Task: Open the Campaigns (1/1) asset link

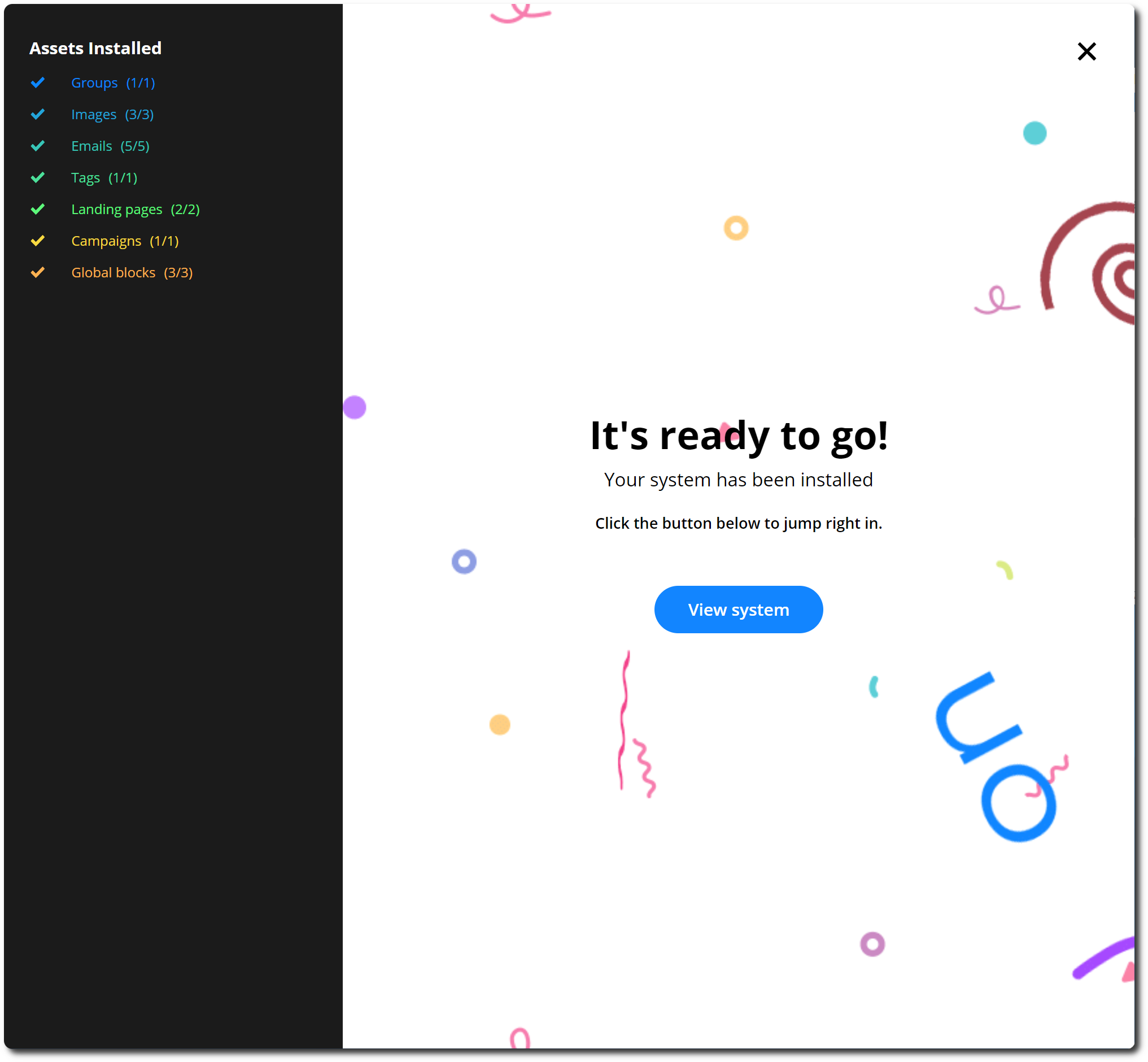Action: coord(125,241)
